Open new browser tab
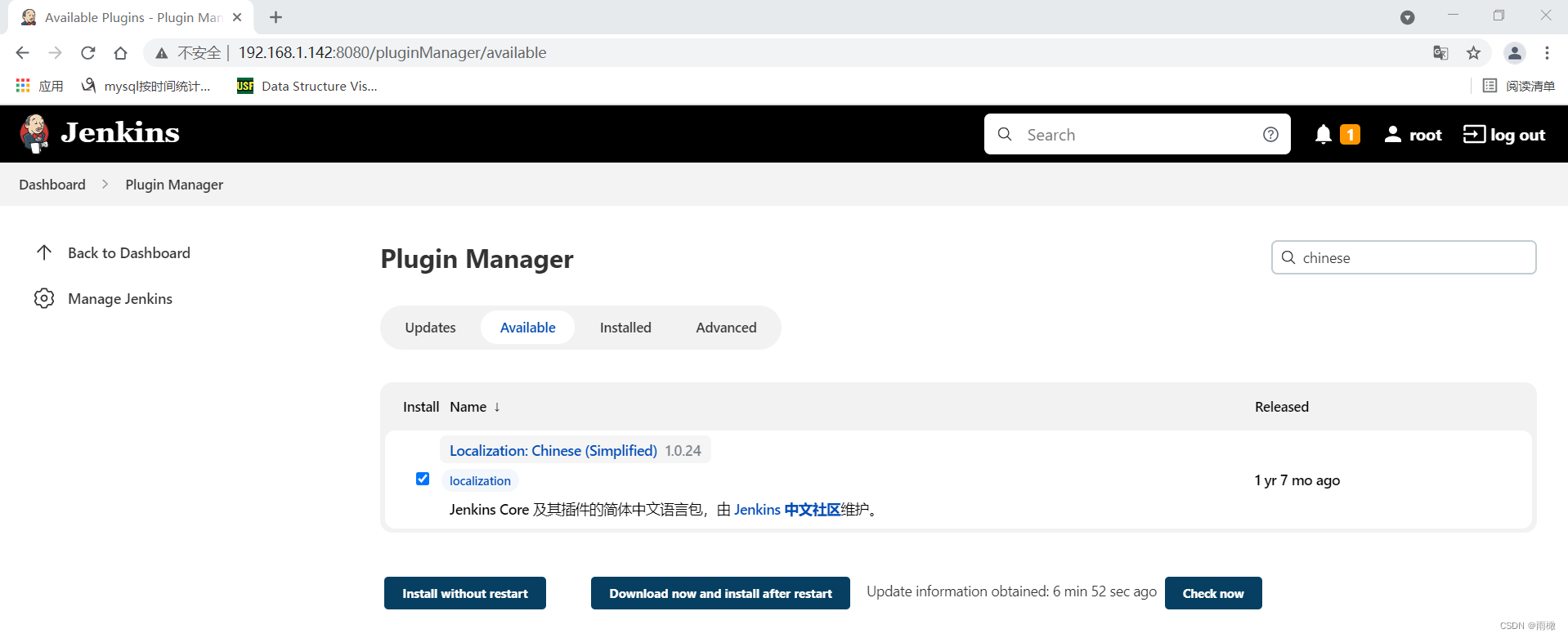Viewport: 1568px width, 638px height. pos(276,17)
